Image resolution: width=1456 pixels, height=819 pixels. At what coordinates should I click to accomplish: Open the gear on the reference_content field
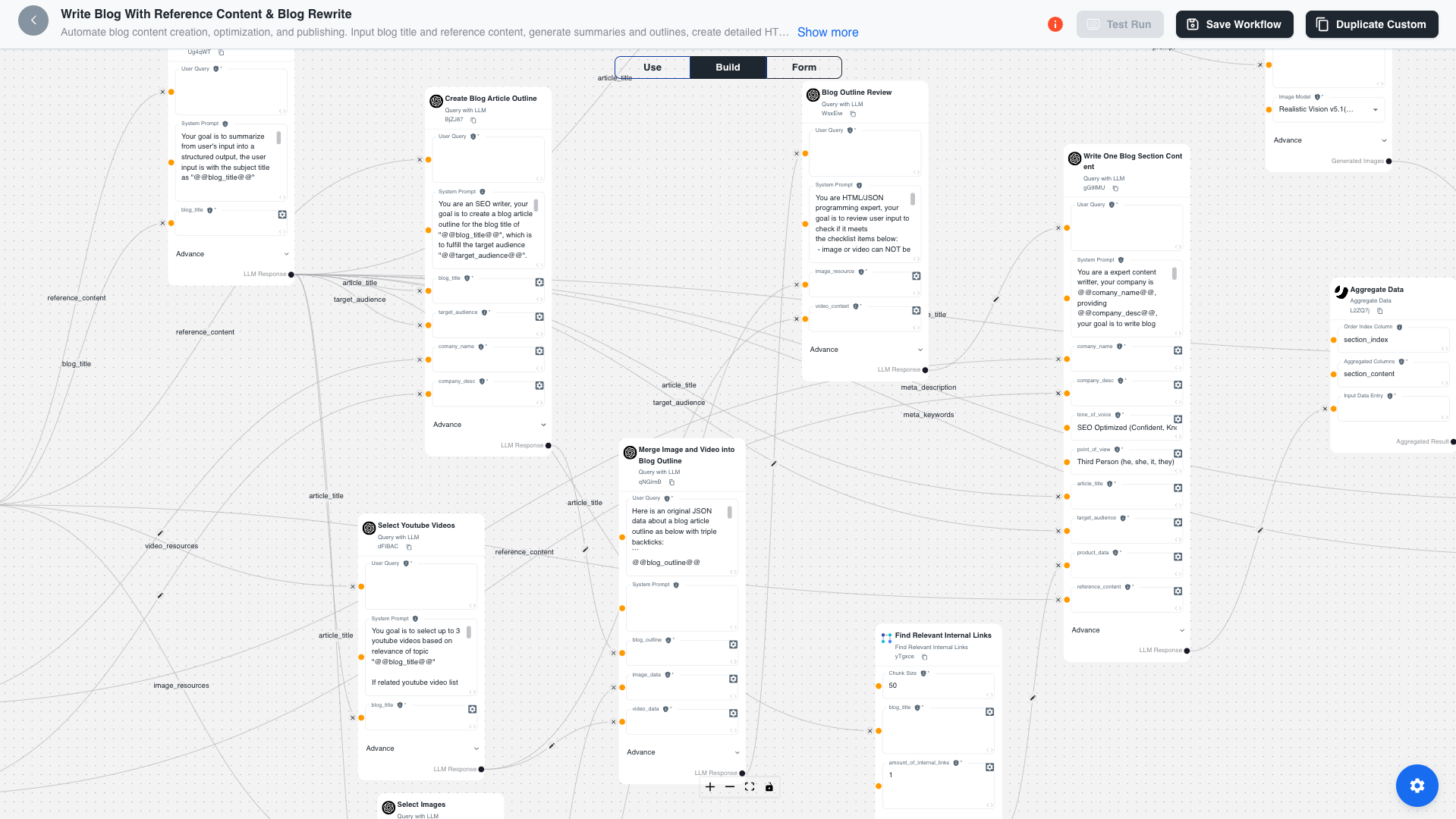(x=1178, y=591)
